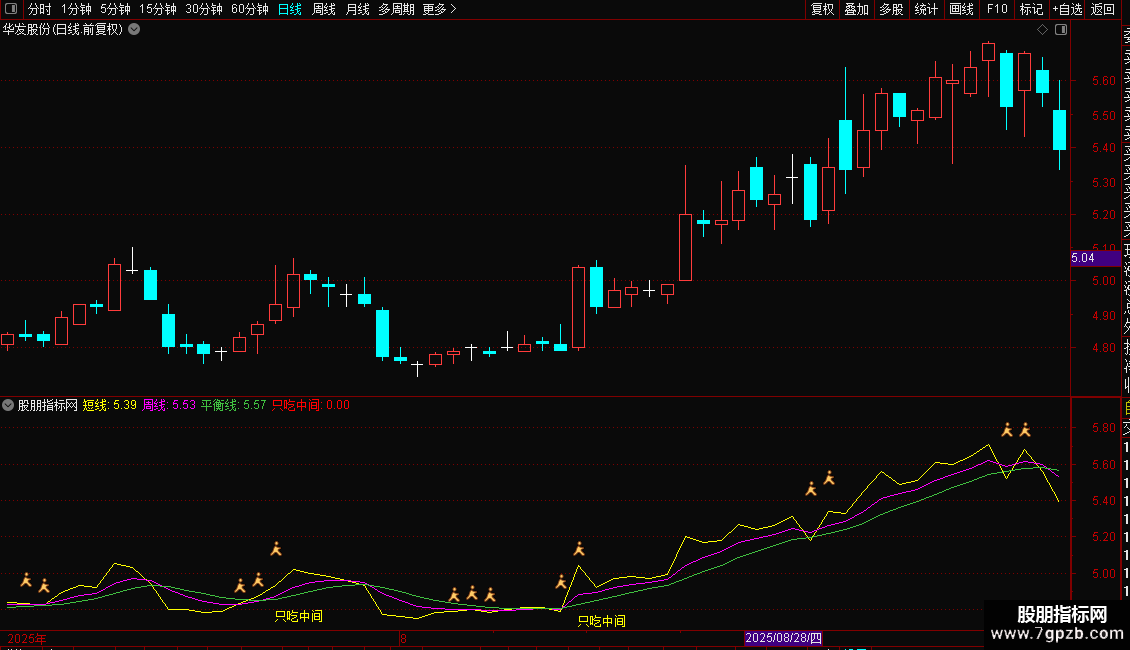1130x650 pixels.
Task: Click the 平衡线: 5.57 indicator value
Action: coord(233,405)
